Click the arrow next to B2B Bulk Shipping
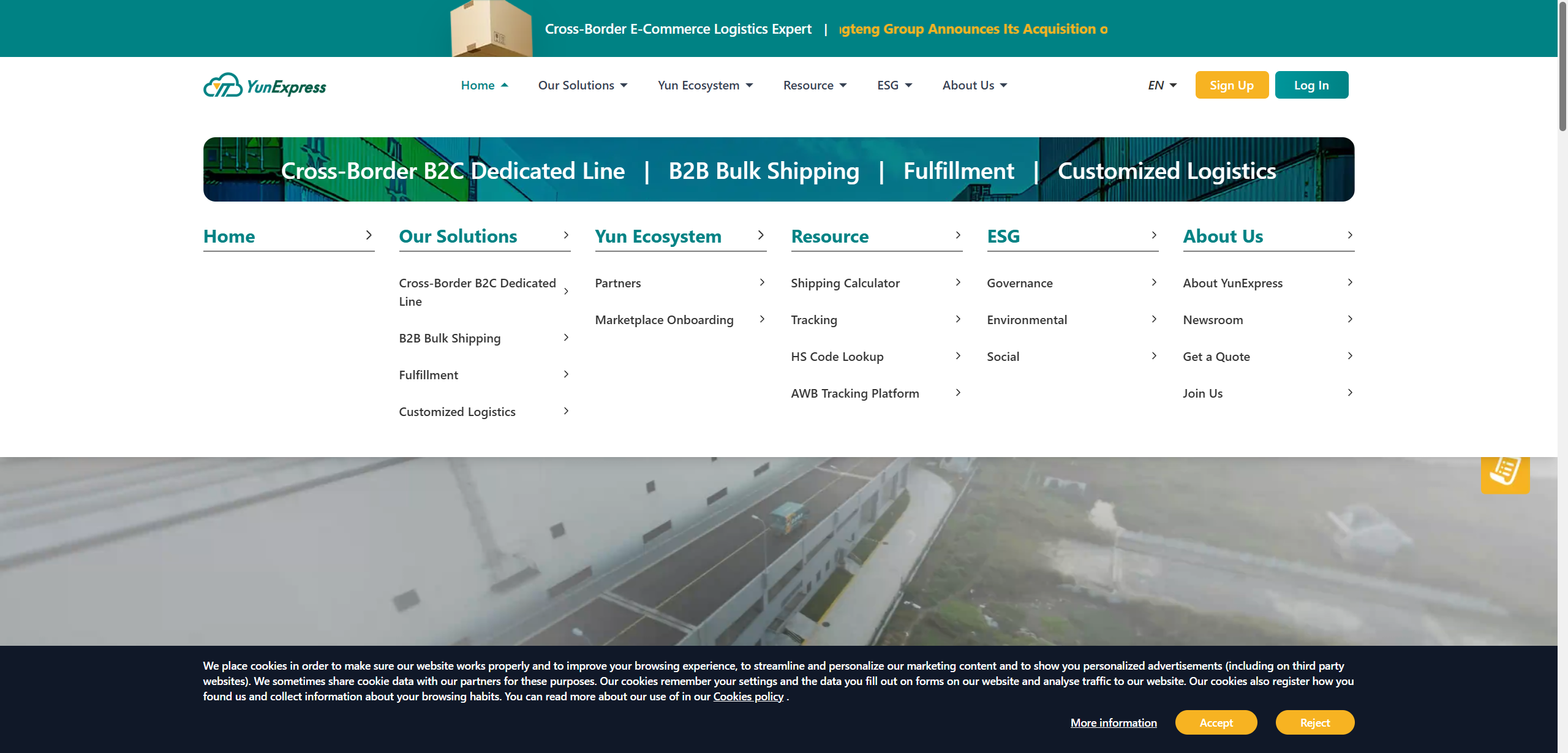 point(566,338)
